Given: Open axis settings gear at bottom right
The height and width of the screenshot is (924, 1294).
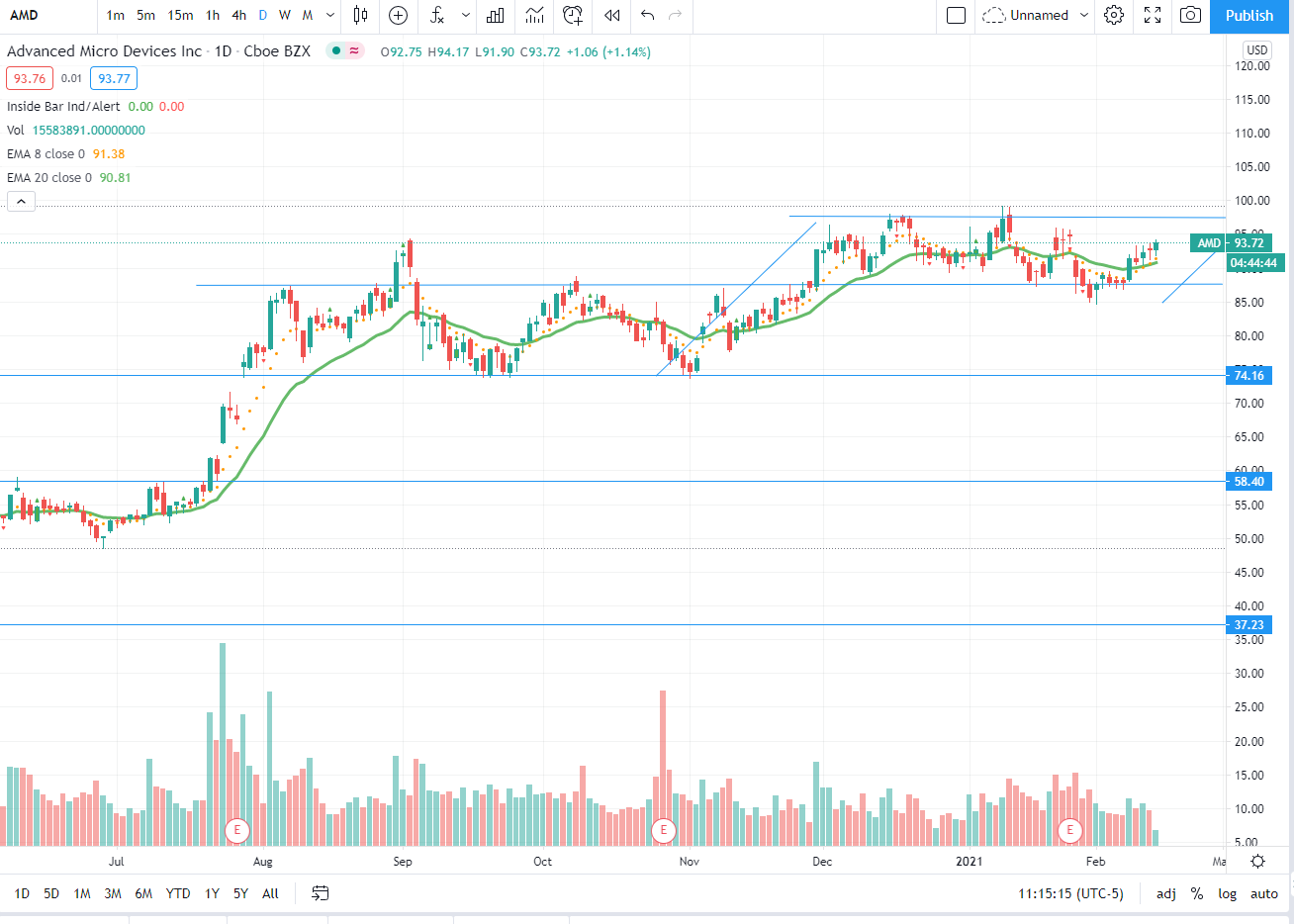Looking at the screenshot, I should (1257, 862).
